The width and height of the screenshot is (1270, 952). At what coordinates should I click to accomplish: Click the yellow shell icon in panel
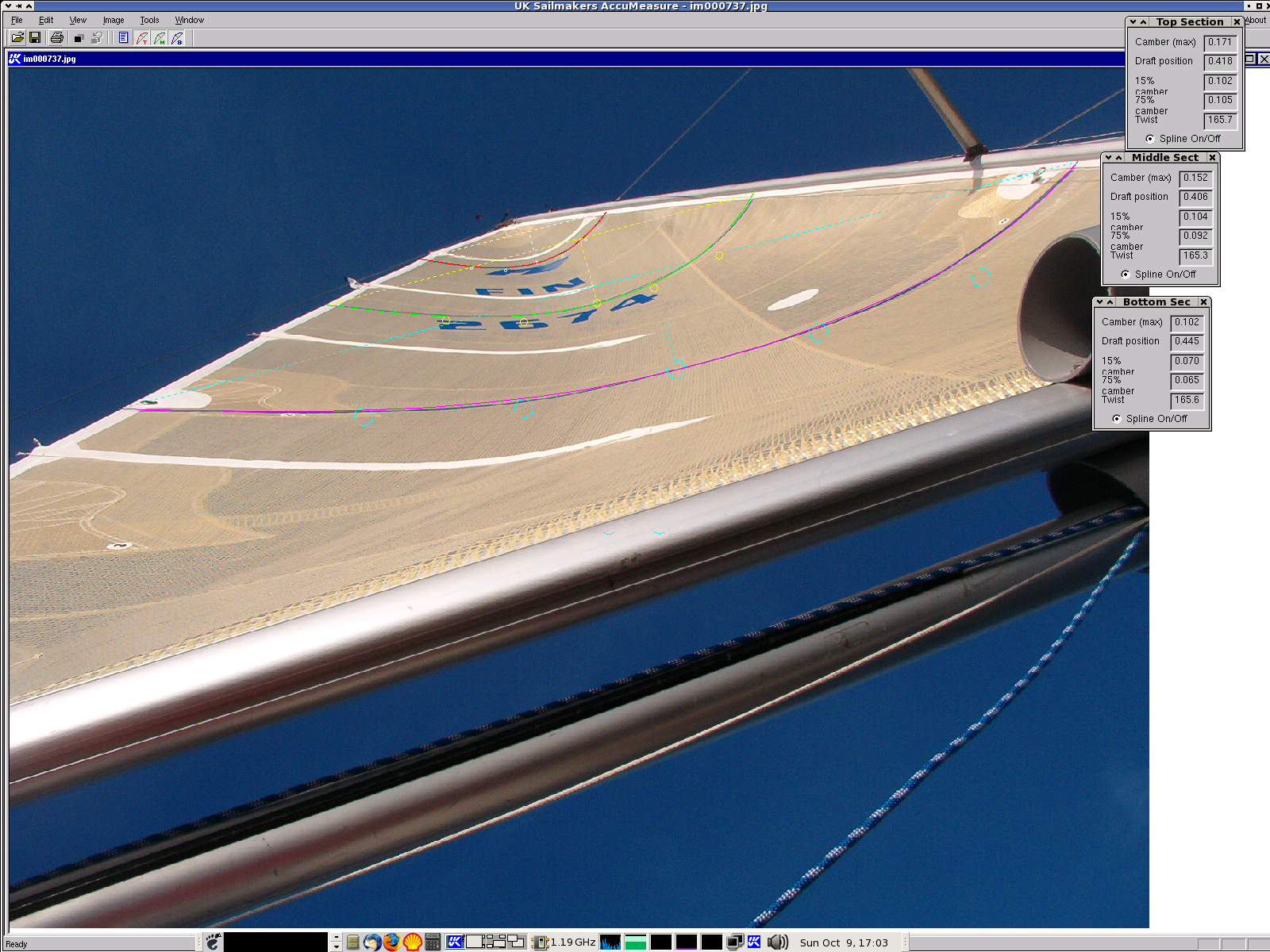click(412, 942)
